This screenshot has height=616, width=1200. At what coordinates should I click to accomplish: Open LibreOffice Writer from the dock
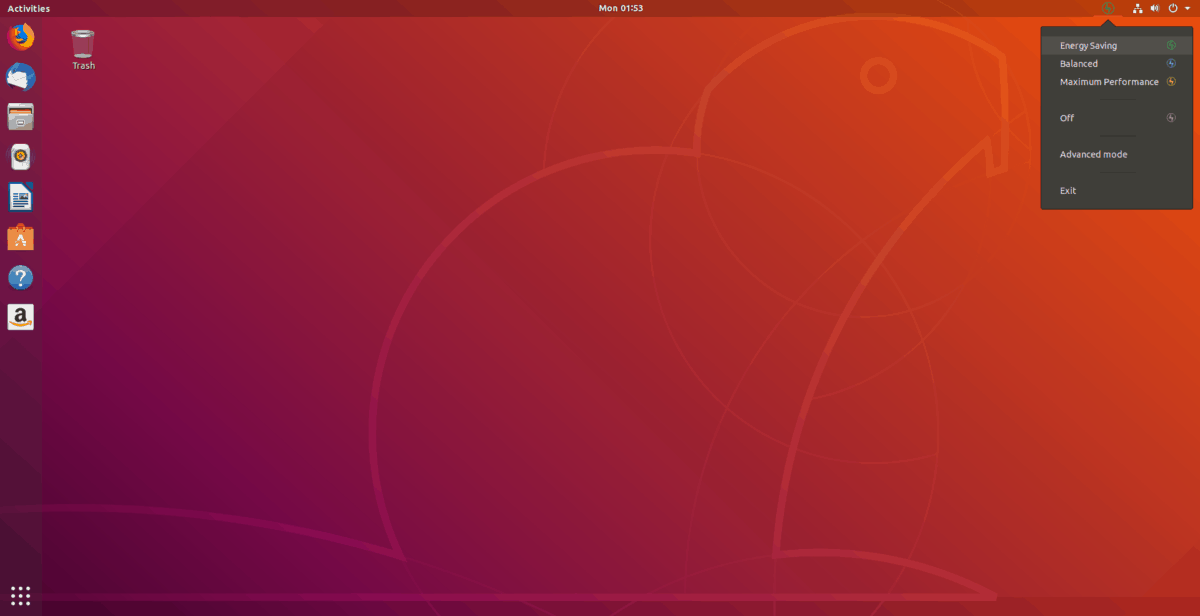[20, 197]
